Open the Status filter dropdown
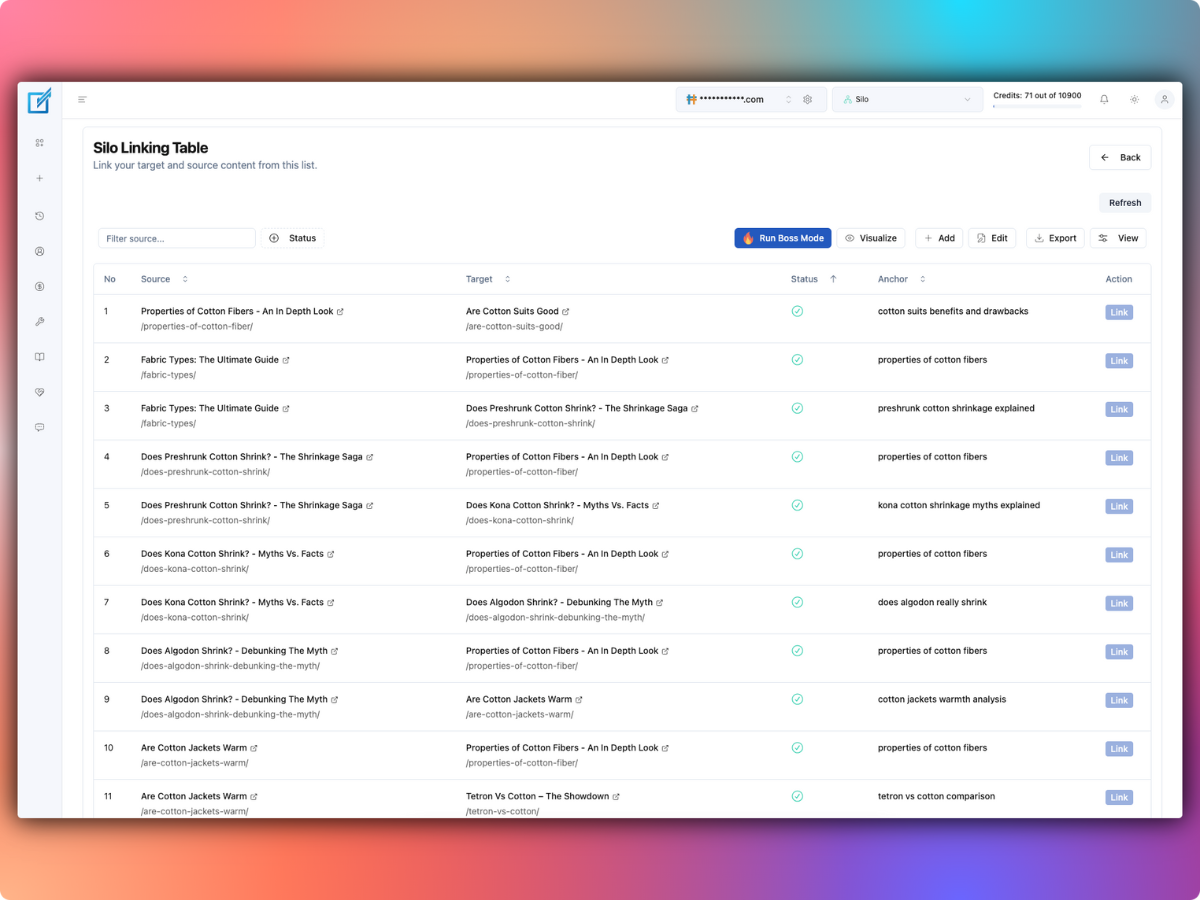This screenshot has height=900, width=1200. 293,238
